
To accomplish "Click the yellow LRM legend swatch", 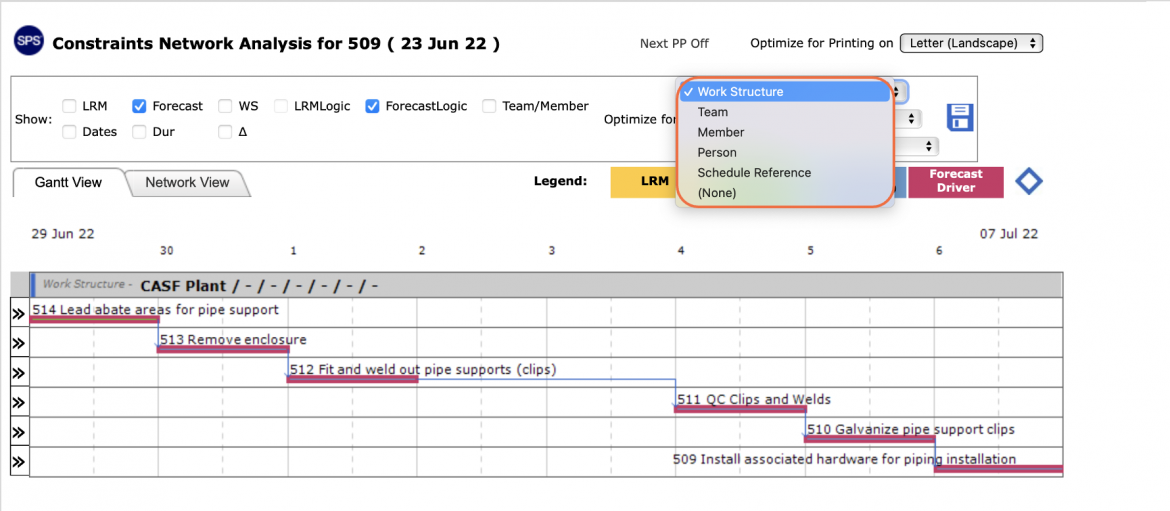I will [643, 181].
